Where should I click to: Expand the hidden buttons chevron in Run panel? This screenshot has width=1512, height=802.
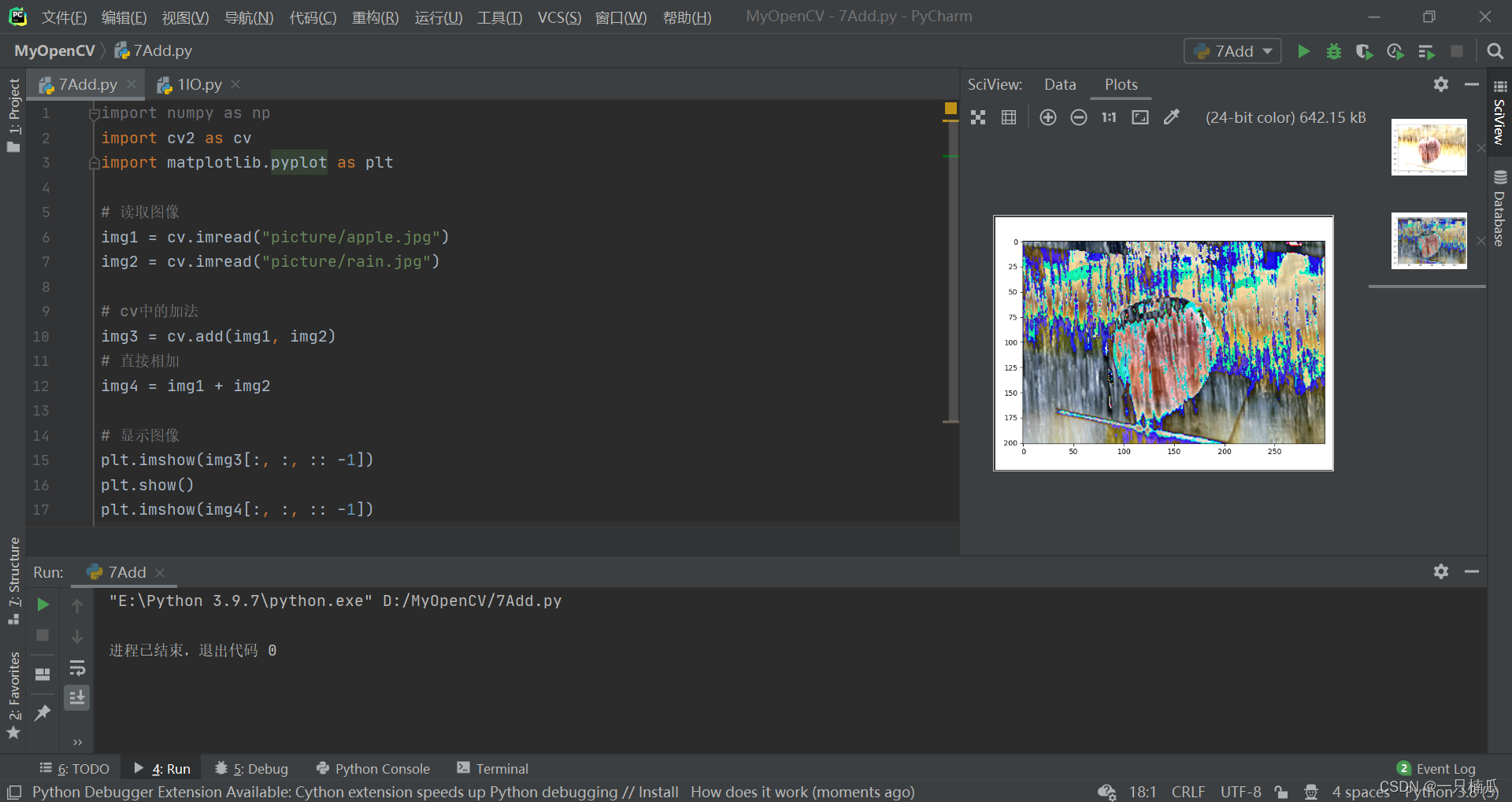[76, 741]
